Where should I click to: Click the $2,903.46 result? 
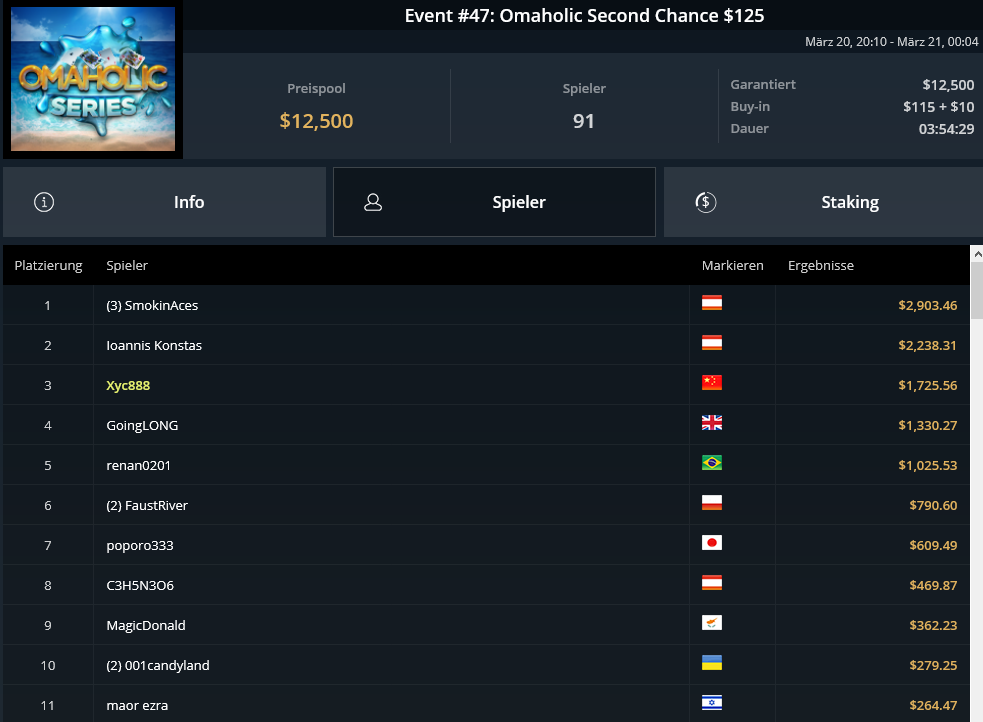pos(927,305)
